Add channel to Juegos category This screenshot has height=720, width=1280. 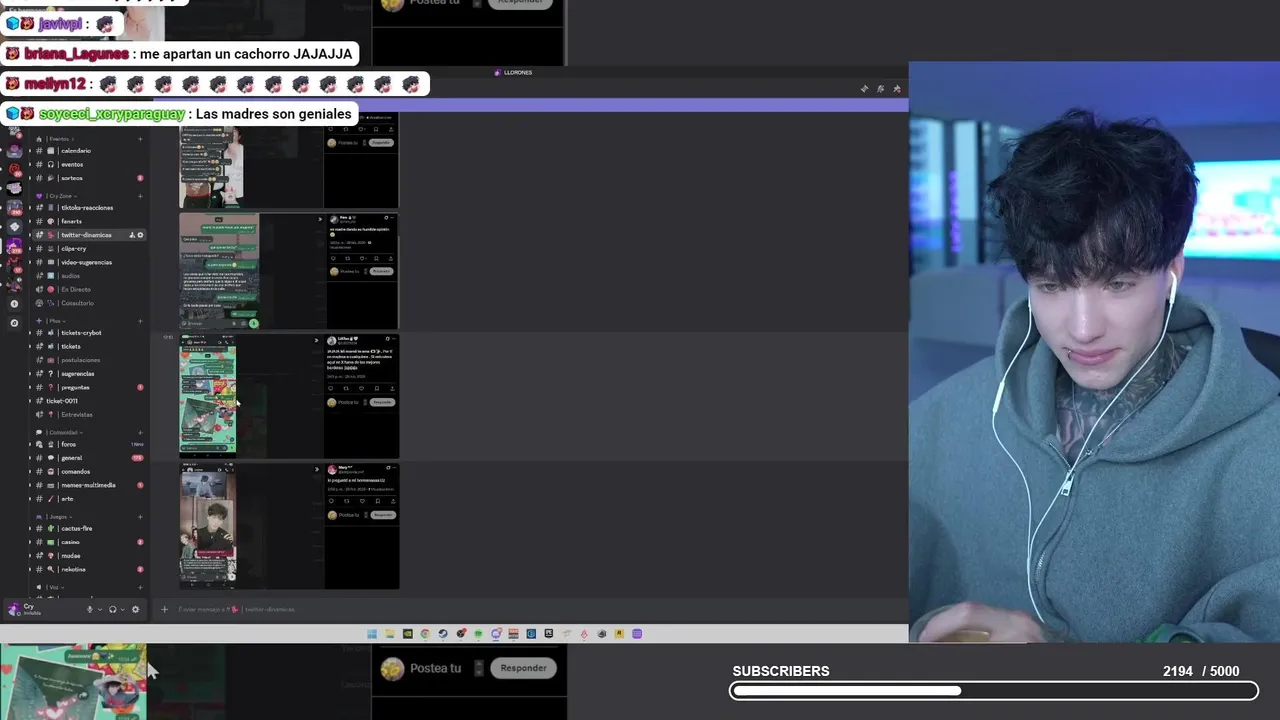click(140, 517)
